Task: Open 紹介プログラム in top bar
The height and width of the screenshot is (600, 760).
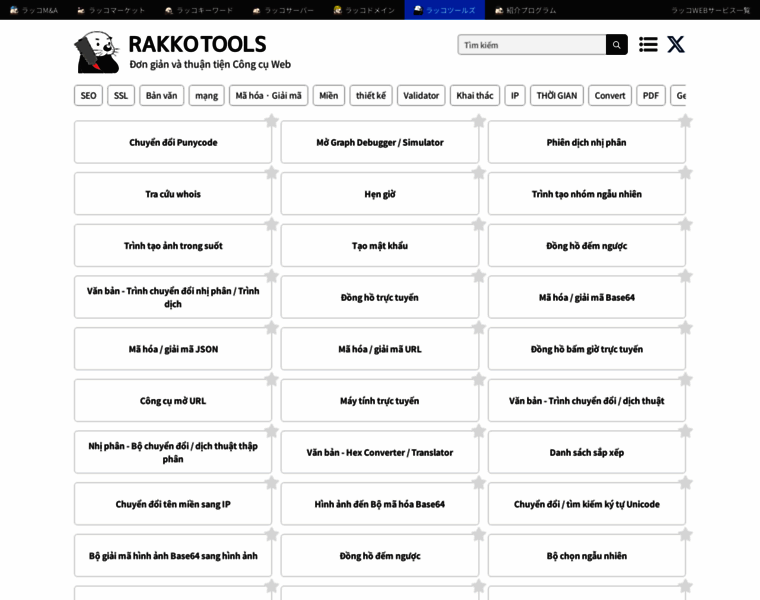Action: (x=525, y=10)
